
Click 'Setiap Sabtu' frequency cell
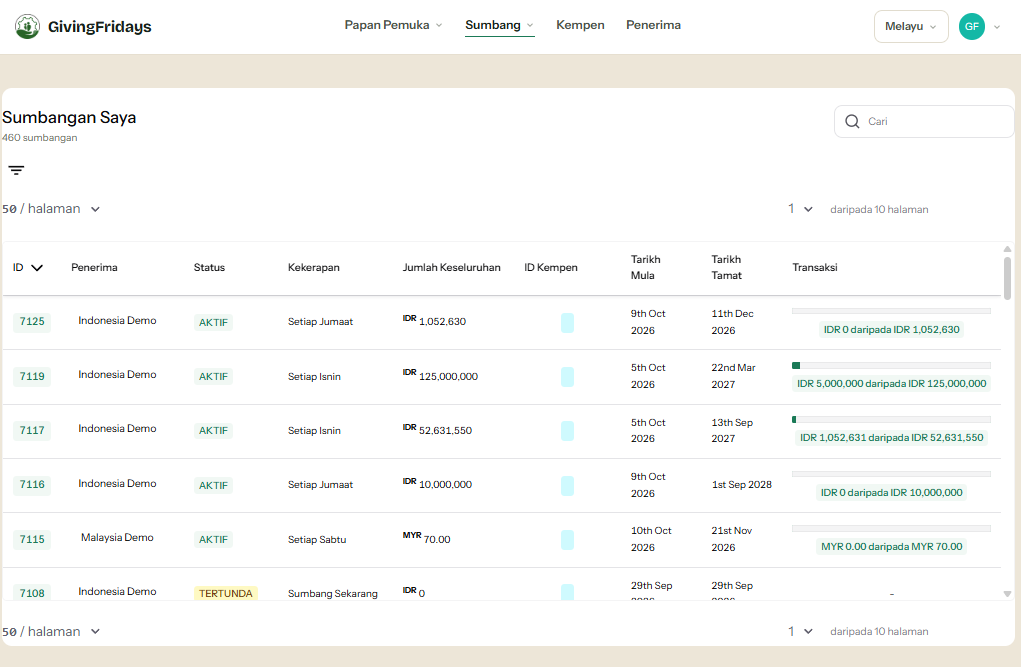317,539
